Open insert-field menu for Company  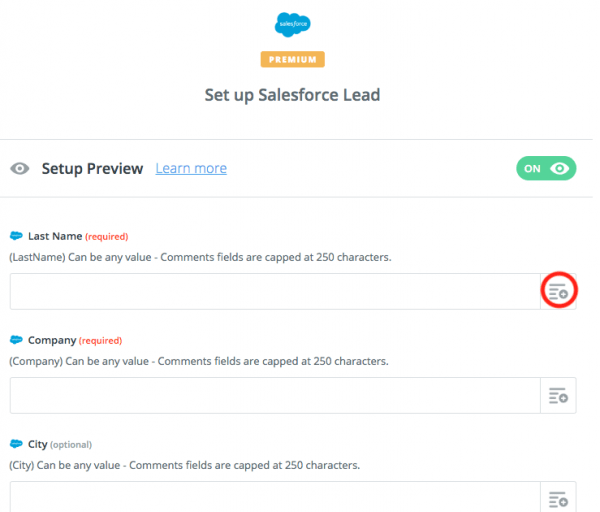click(x=558, y=395)
